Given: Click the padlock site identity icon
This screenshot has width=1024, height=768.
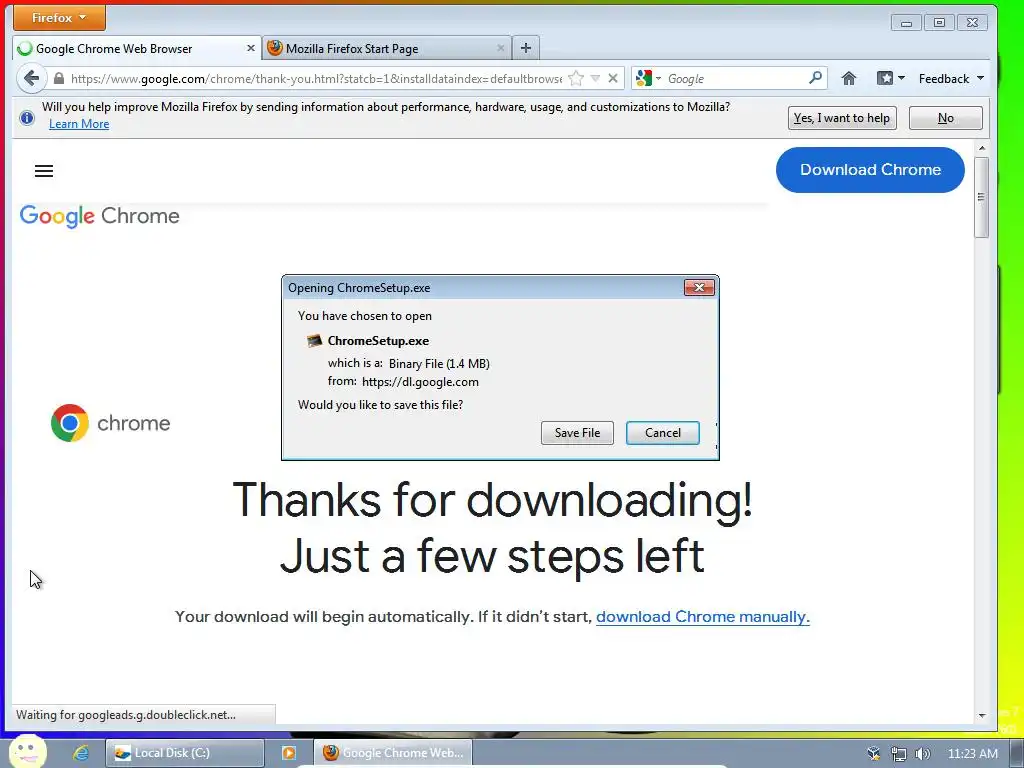Looking at the screenshot, I should [59, 78].
